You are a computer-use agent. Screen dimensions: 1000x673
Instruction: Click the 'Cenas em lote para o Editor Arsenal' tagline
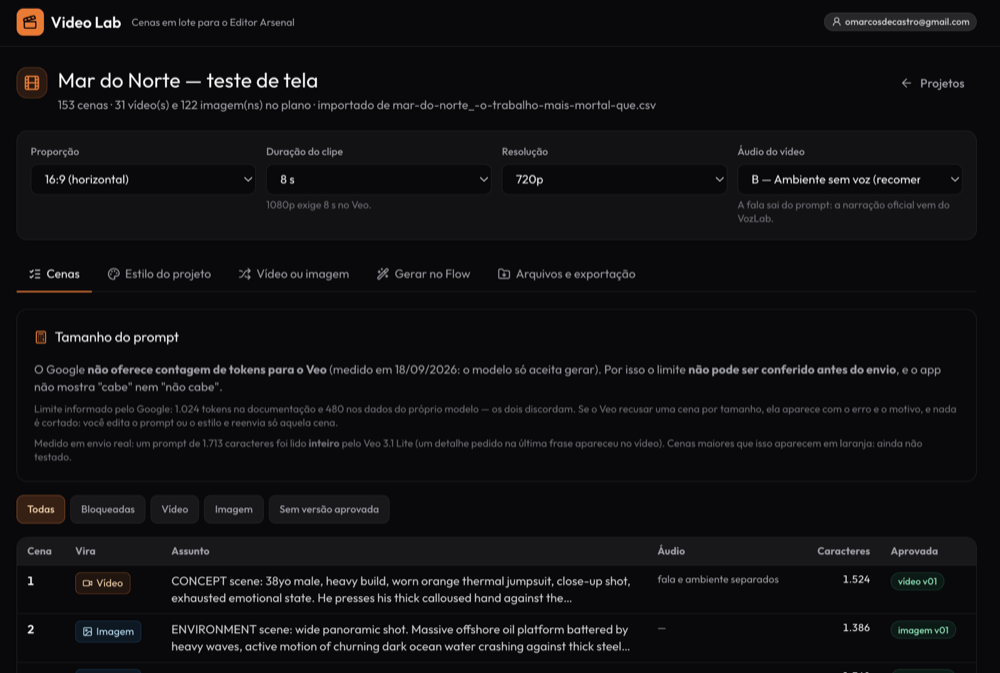(213, 22)
